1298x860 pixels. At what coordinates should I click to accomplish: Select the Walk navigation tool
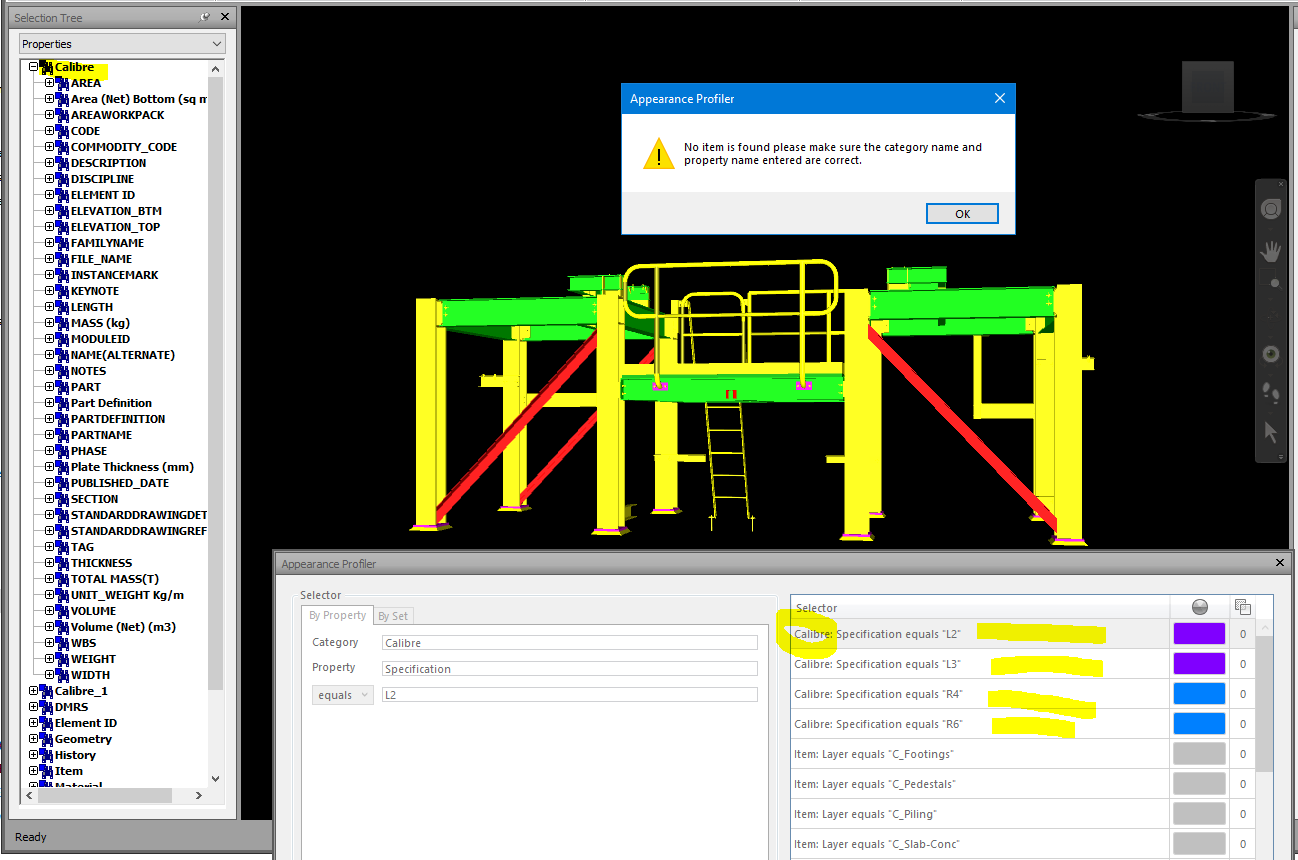(1271, 395)
